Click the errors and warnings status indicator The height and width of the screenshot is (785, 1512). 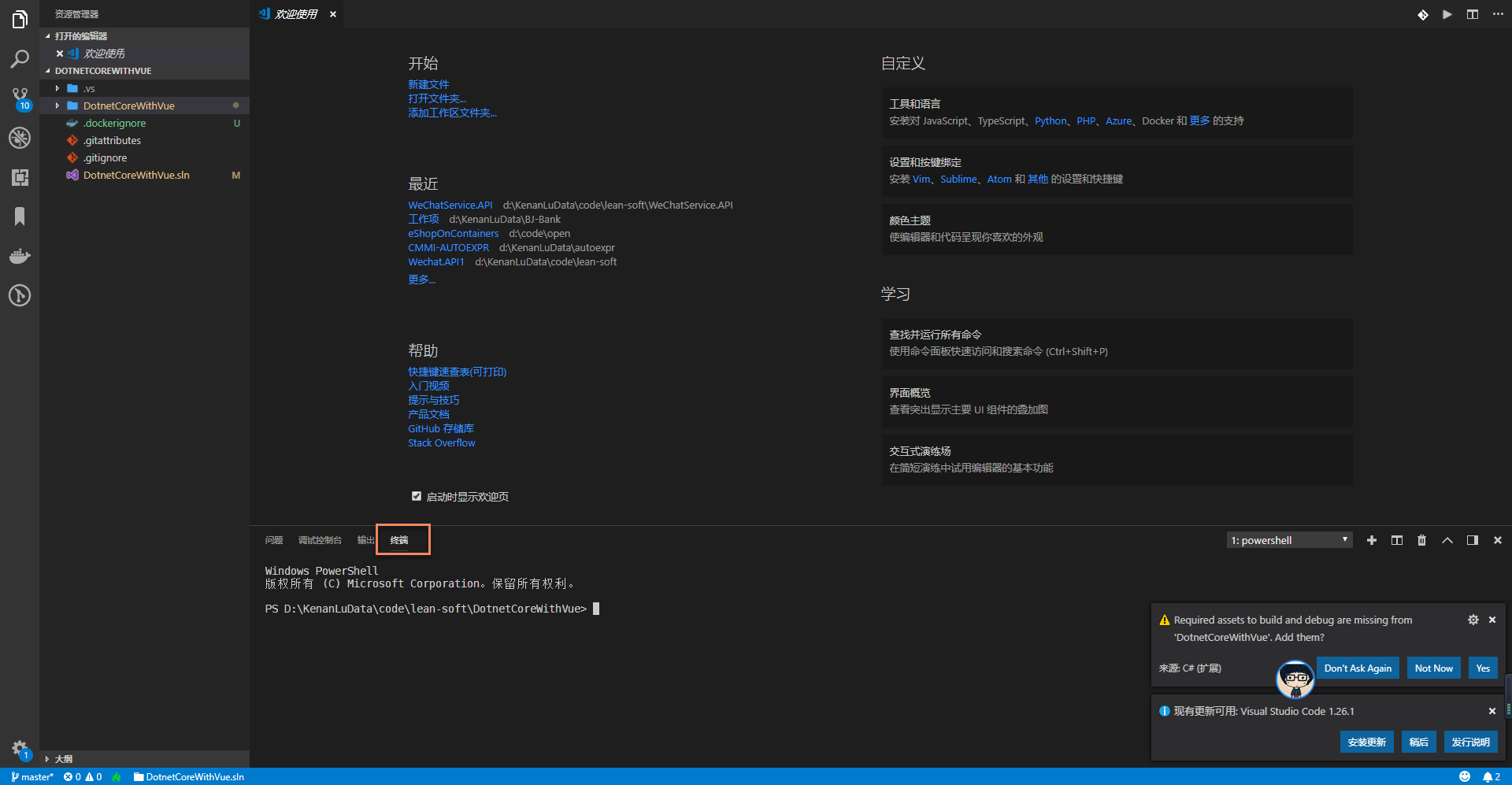point(83,777)
